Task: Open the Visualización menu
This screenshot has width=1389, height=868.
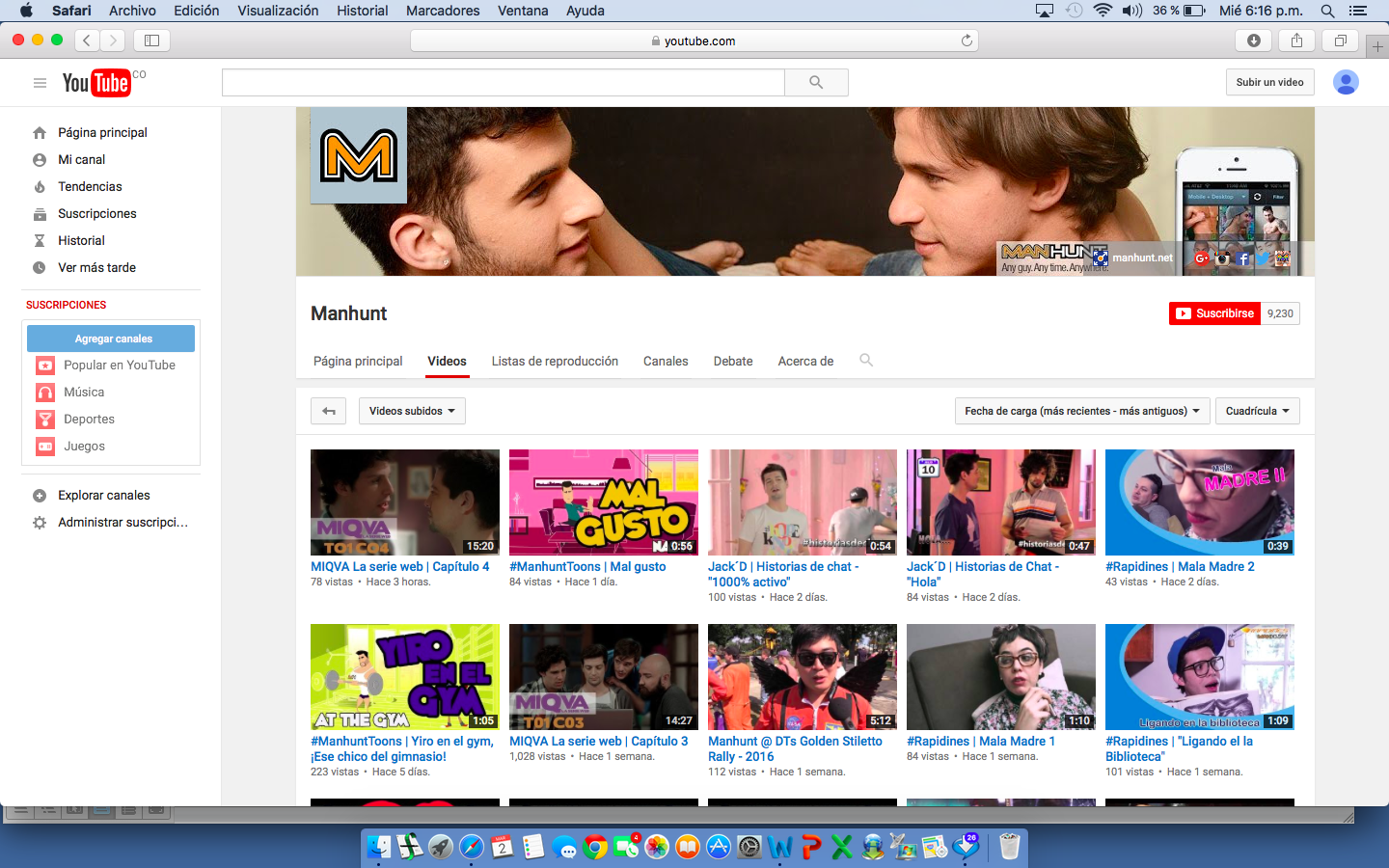Action: tap(278, 11)
